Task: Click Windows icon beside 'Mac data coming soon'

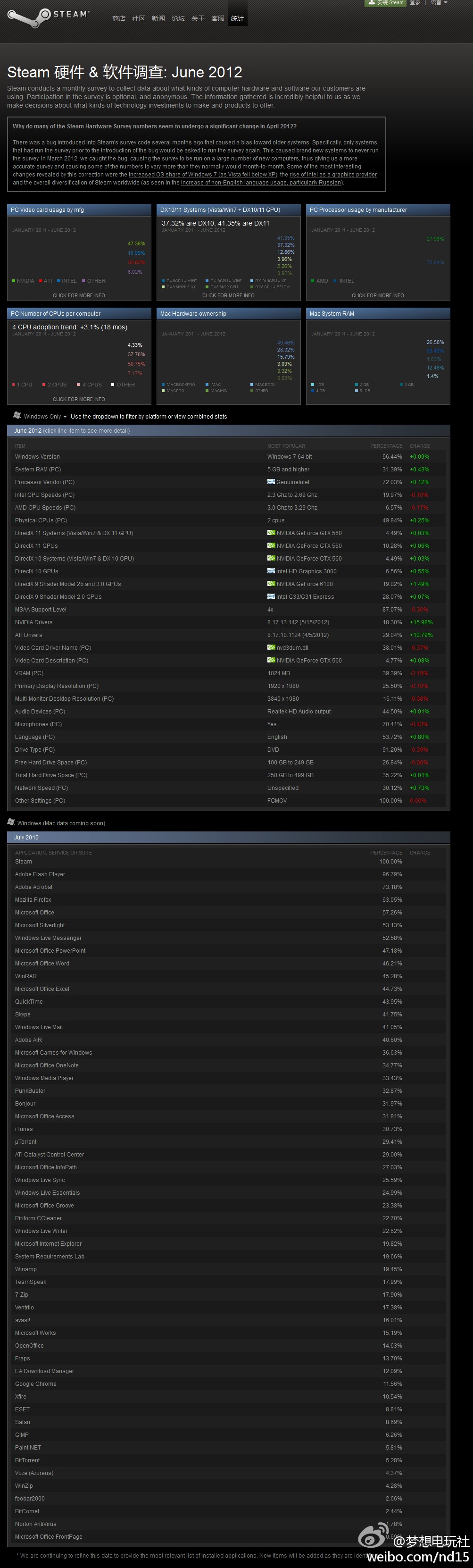Action: (11, 822)
